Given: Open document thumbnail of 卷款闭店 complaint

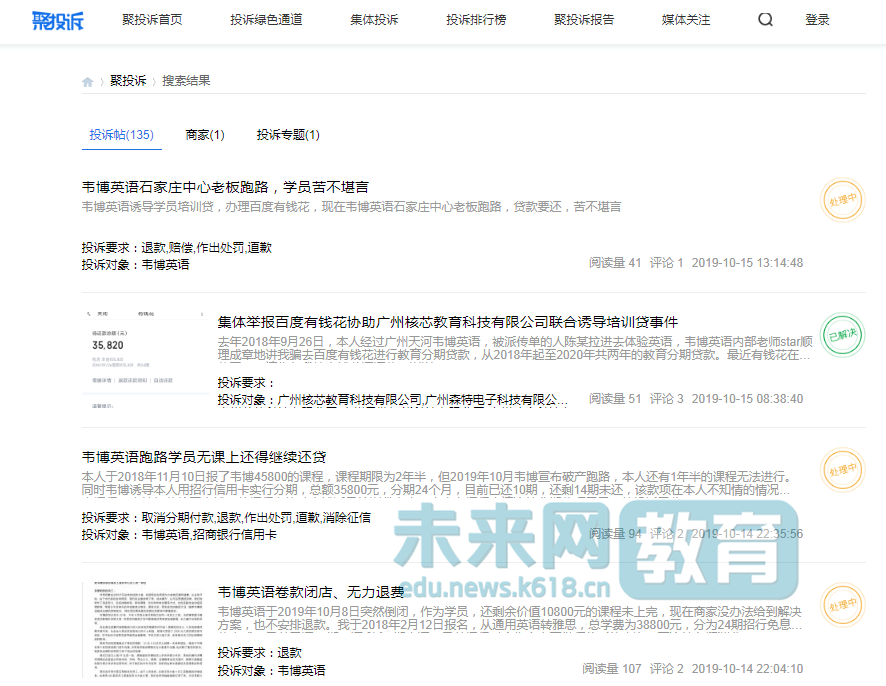Looking at the screenshot, I should 146,628.
